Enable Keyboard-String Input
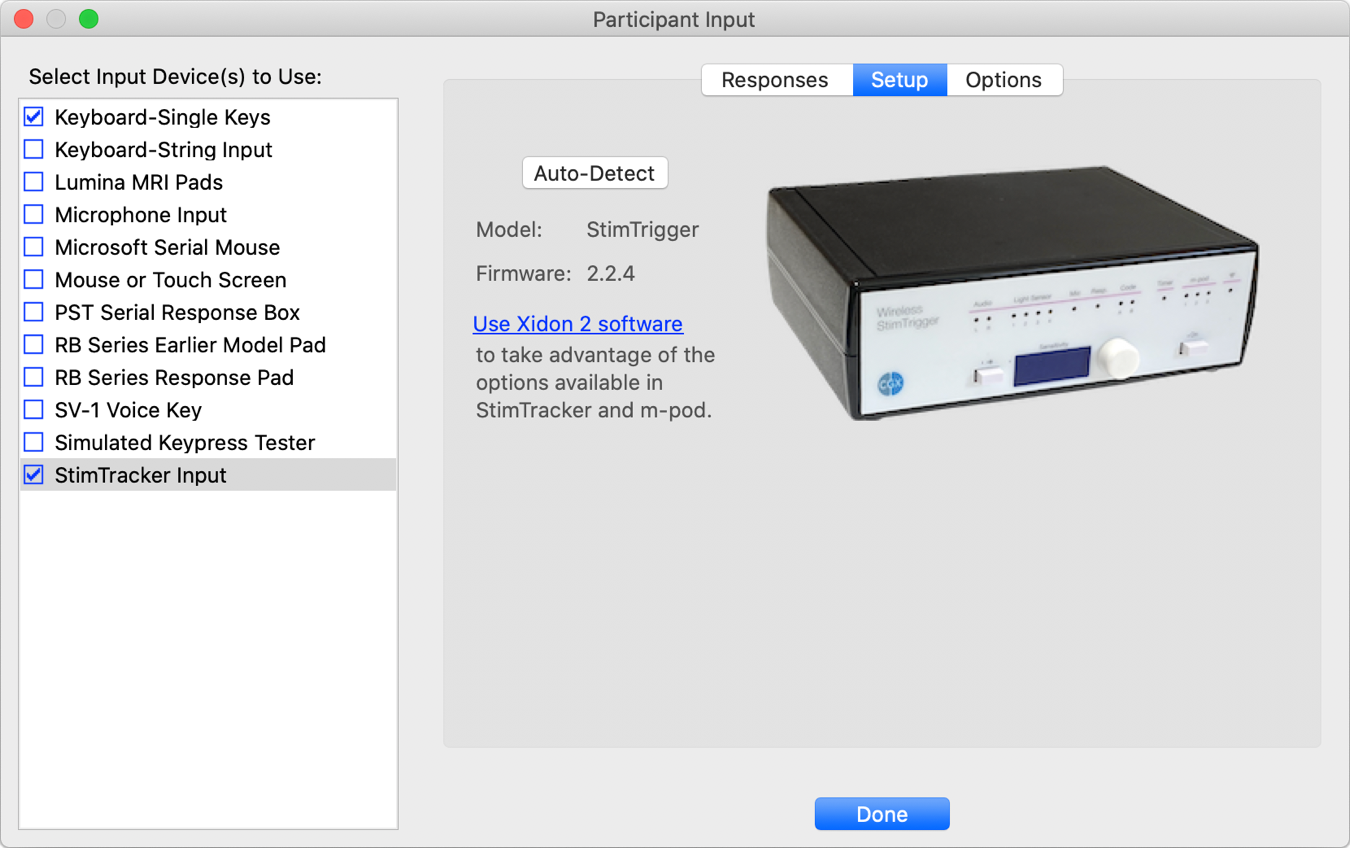 point(33,149)
